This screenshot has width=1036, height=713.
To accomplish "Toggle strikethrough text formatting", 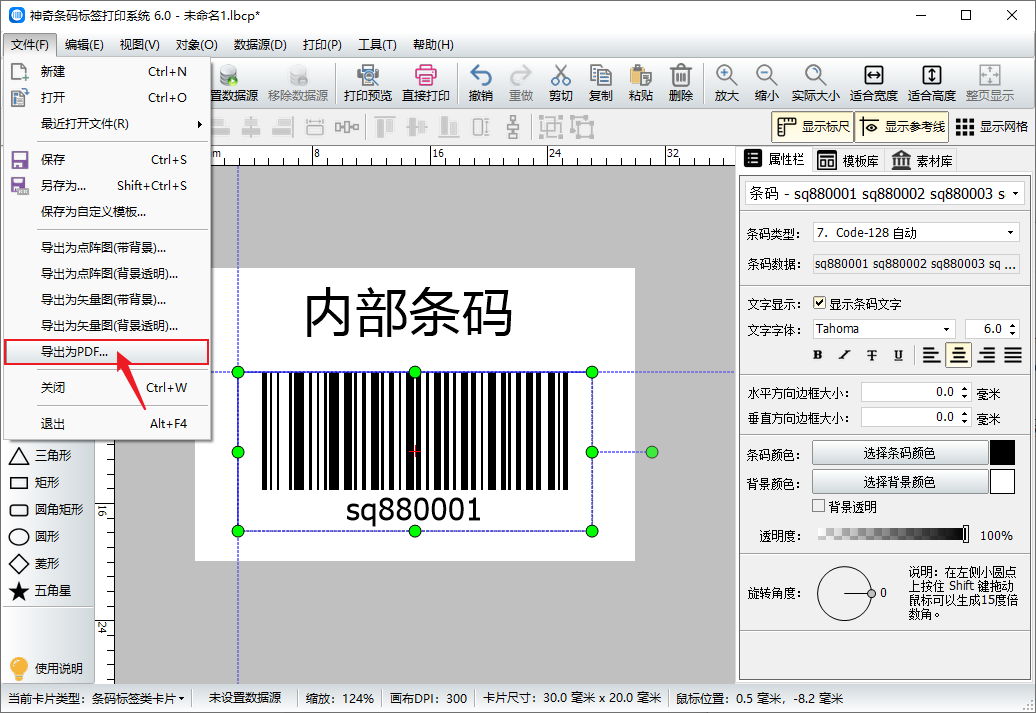I will [x=871, y=355].
